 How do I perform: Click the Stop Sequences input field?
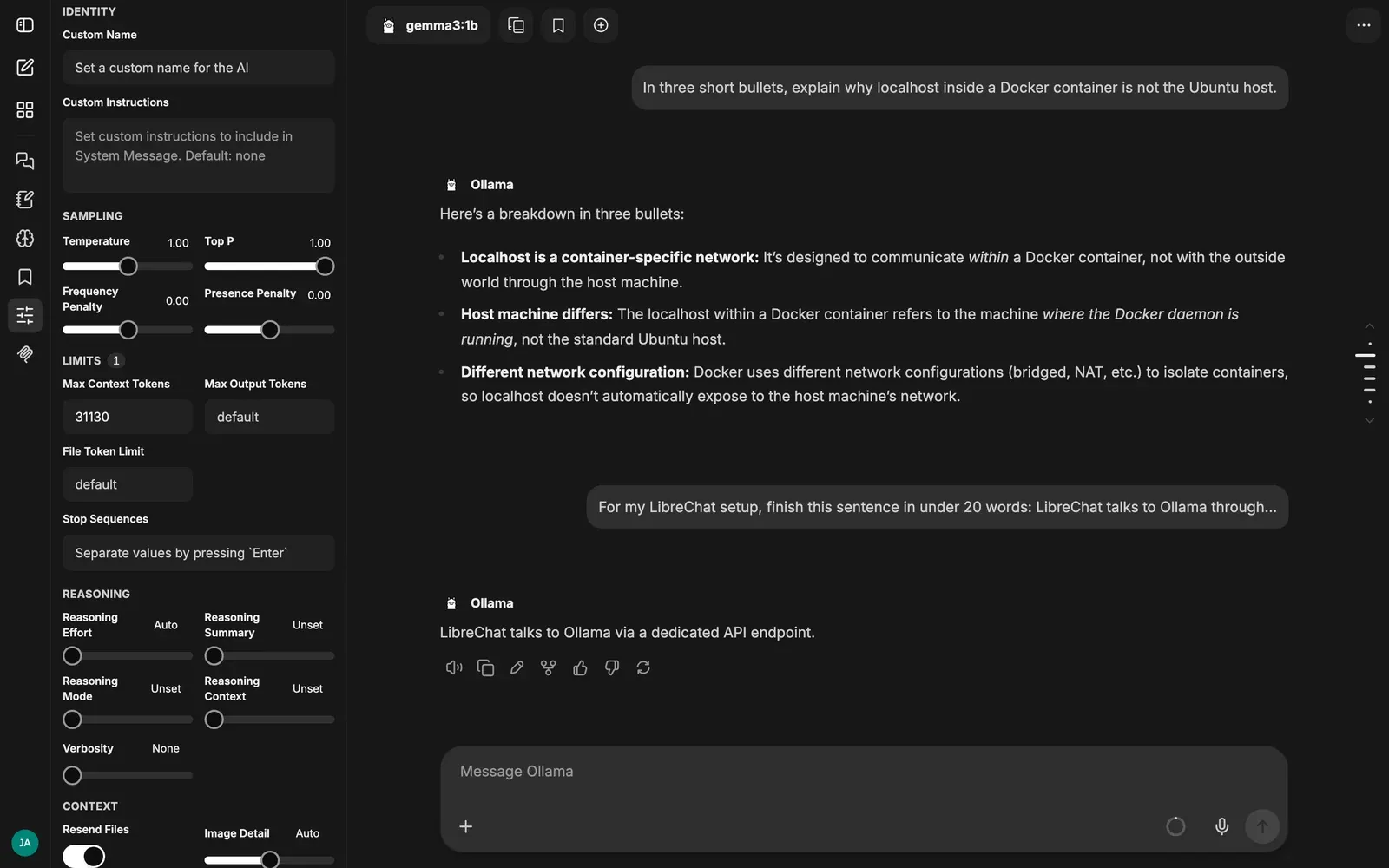(199, 553)
